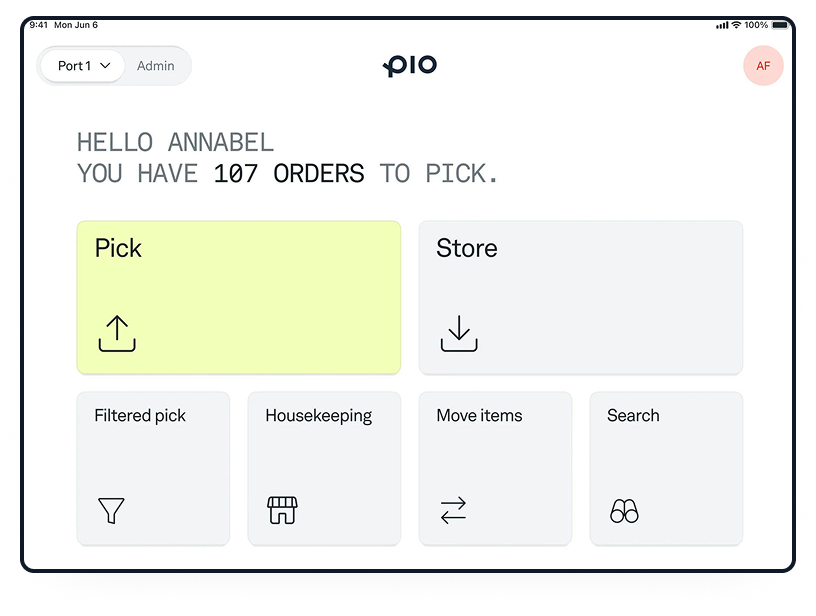Click the Filtered pick funnel icon
Image resolution: width=816 pixels, height=616 pixels.
111,511
